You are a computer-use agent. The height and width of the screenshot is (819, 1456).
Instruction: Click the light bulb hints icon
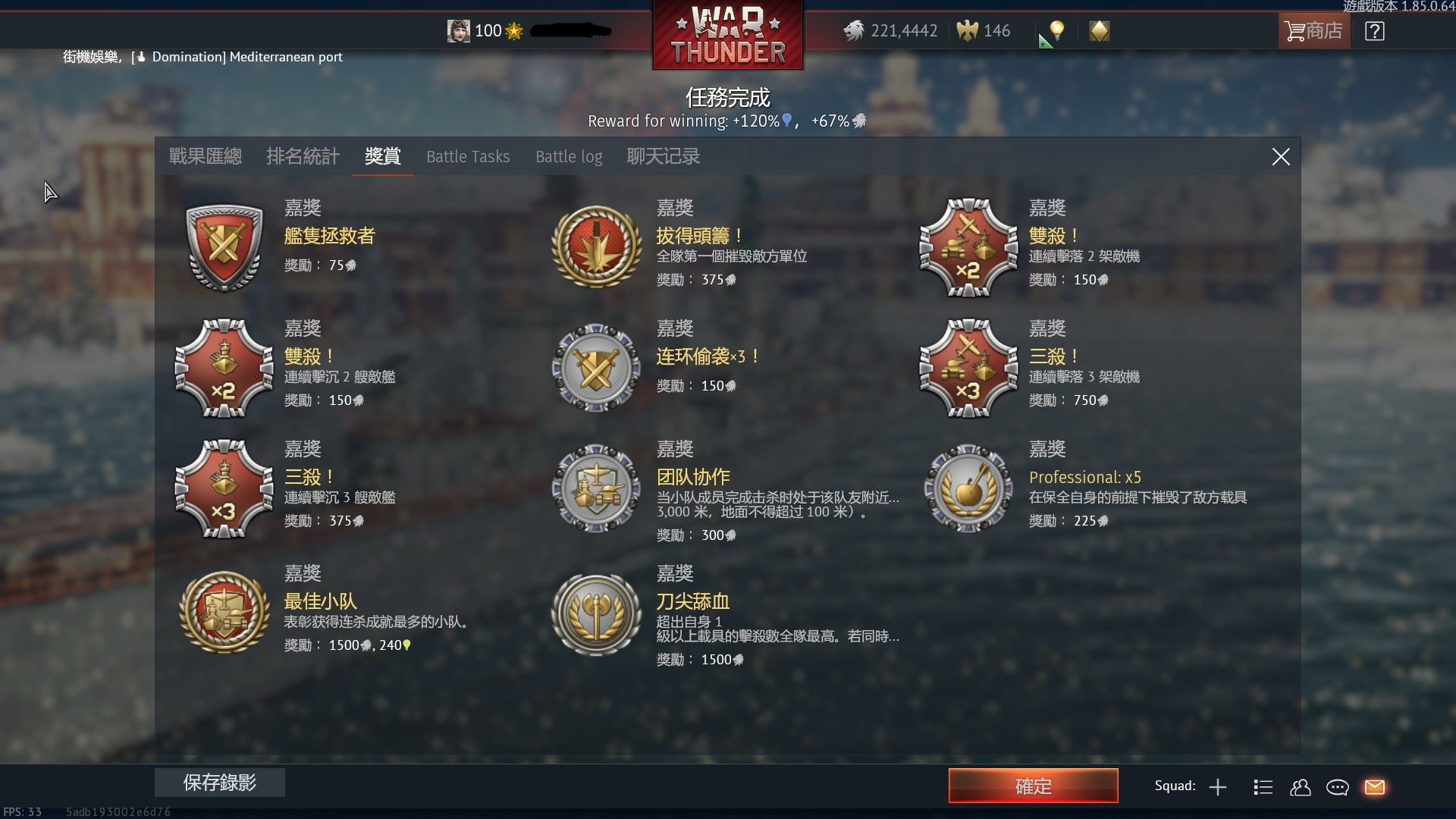(1056, 31)
